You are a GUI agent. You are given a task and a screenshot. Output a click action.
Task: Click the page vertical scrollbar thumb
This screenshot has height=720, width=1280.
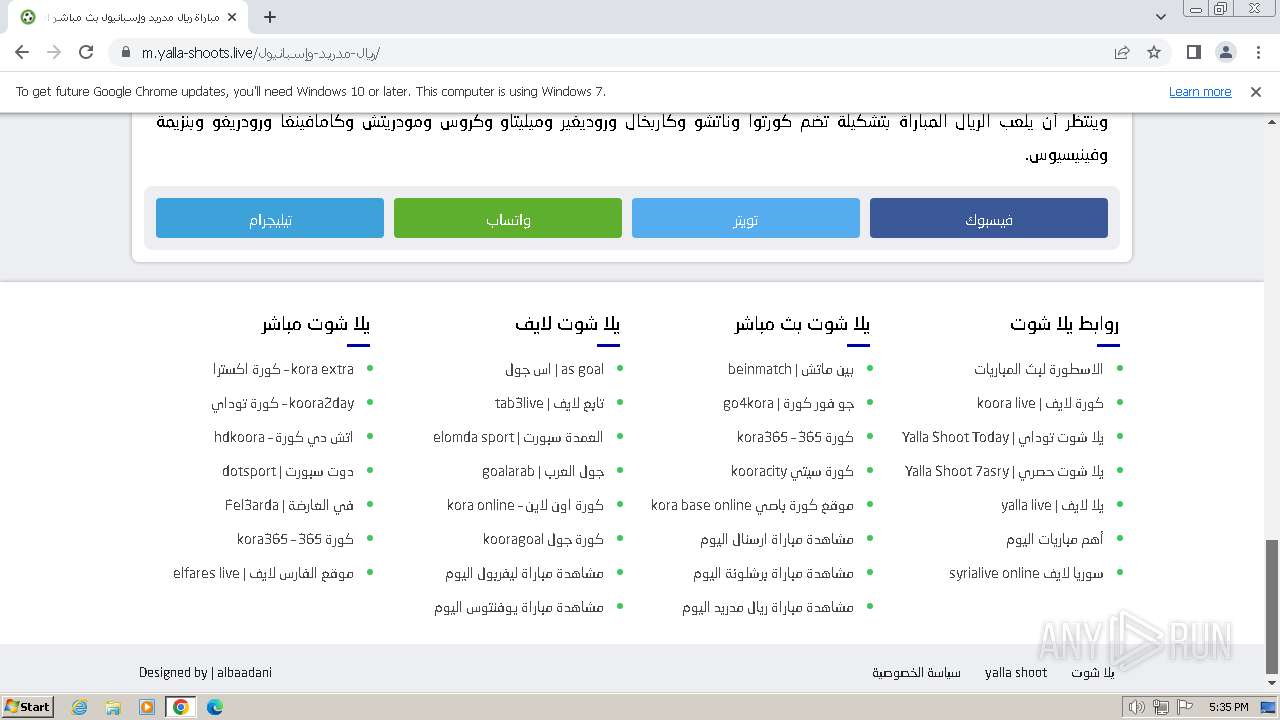pyautogui.click(x=1272, y=607)
